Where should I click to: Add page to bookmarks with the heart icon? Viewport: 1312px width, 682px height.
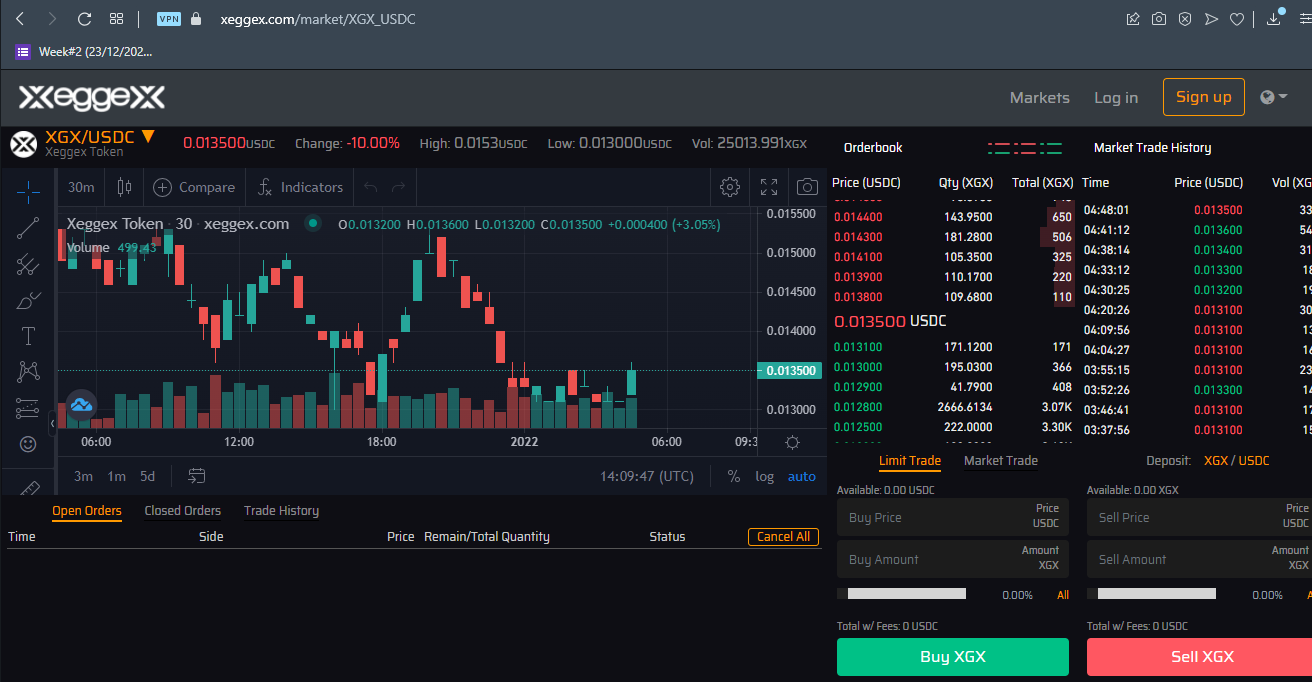coord(1237,19)
